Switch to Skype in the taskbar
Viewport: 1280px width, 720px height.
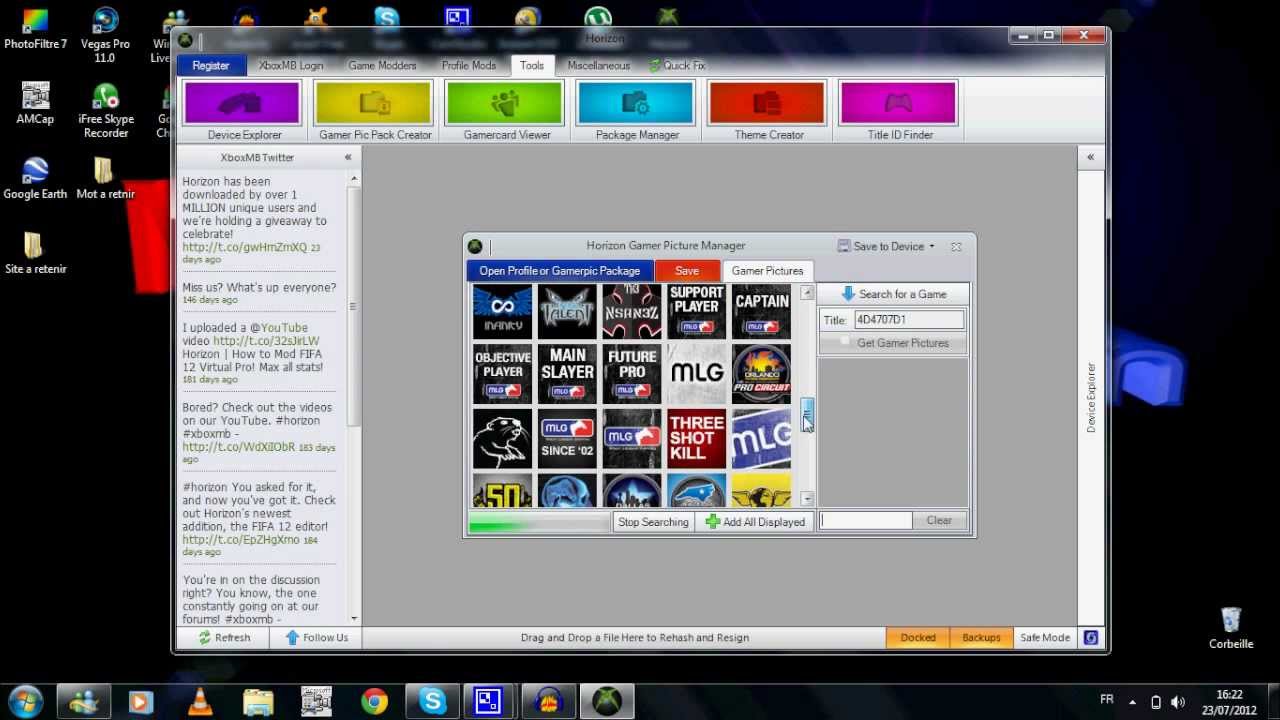pyautogui.click(x=432, y=701)
